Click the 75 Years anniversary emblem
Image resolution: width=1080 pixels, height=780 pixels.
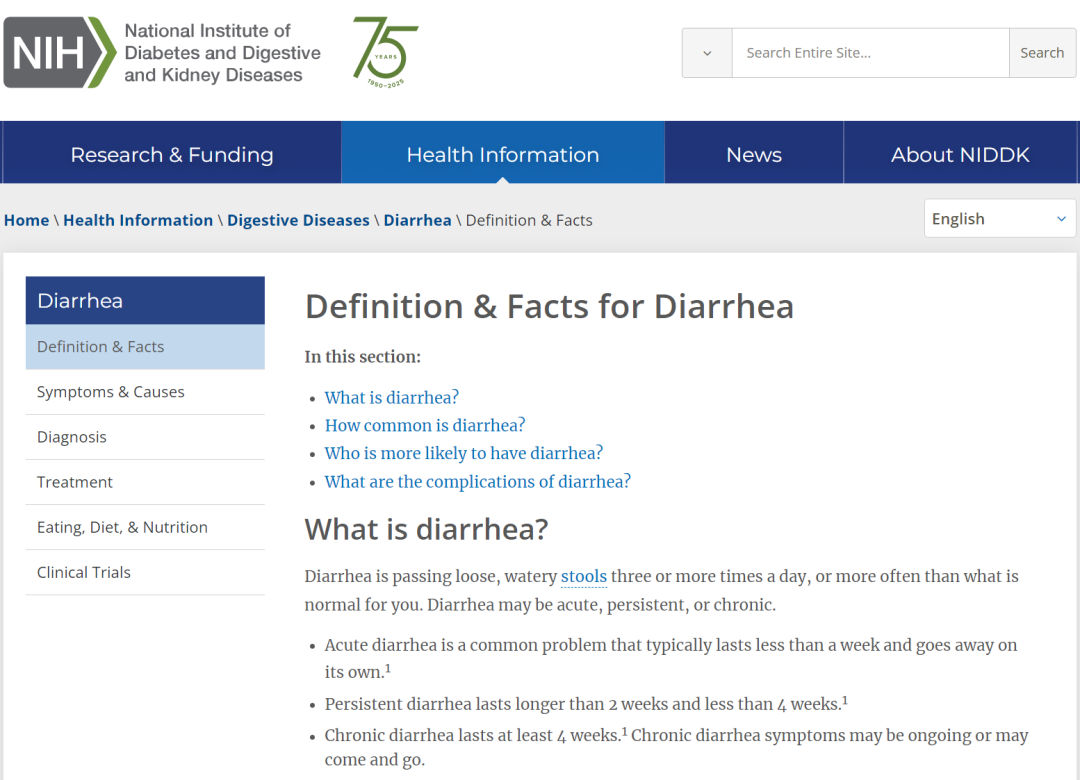coord(385,52)
